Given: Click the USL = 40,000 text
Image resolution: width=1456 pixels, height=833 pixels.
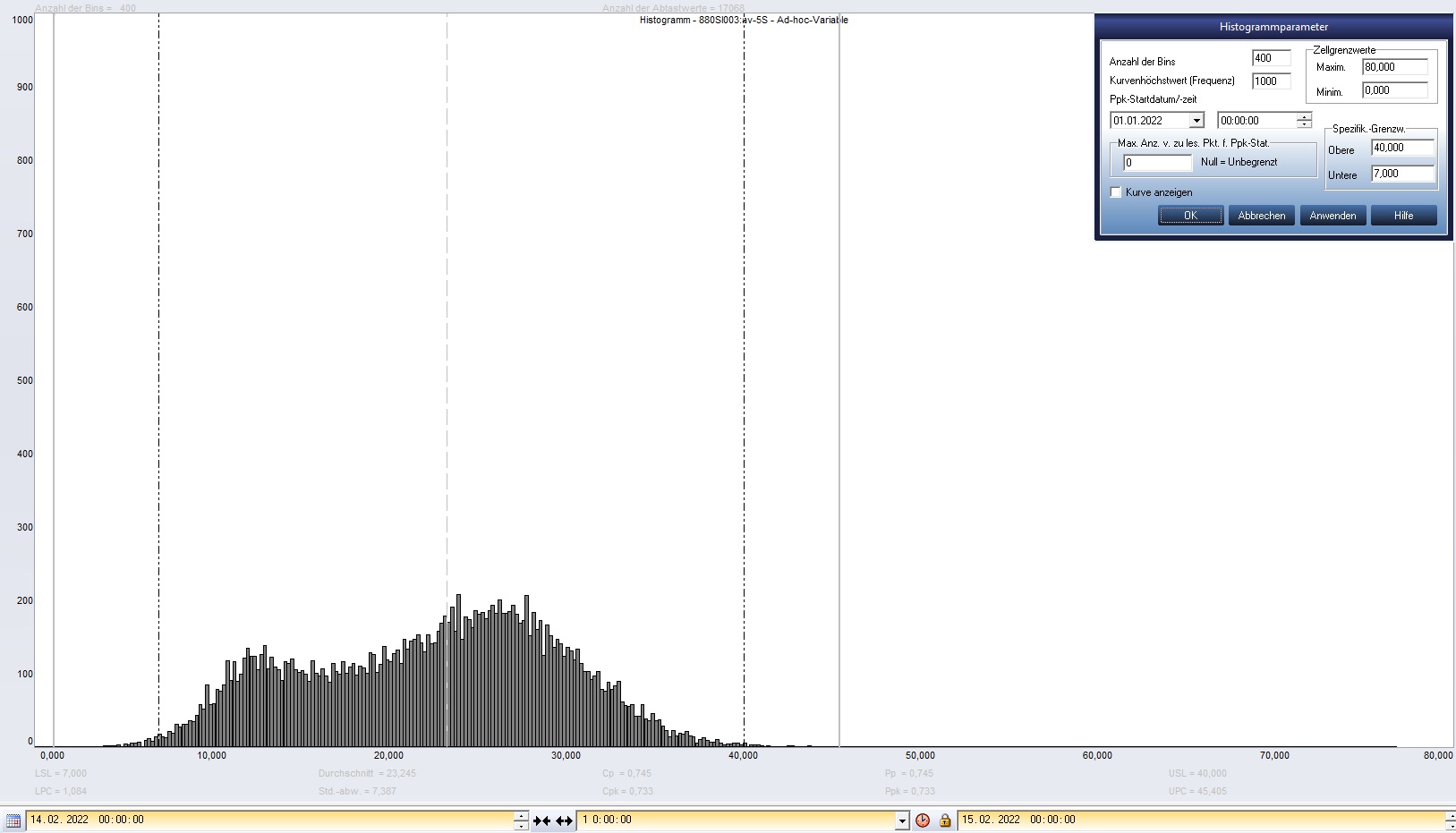Looking at the screenshot, I should pos(1197,773).
